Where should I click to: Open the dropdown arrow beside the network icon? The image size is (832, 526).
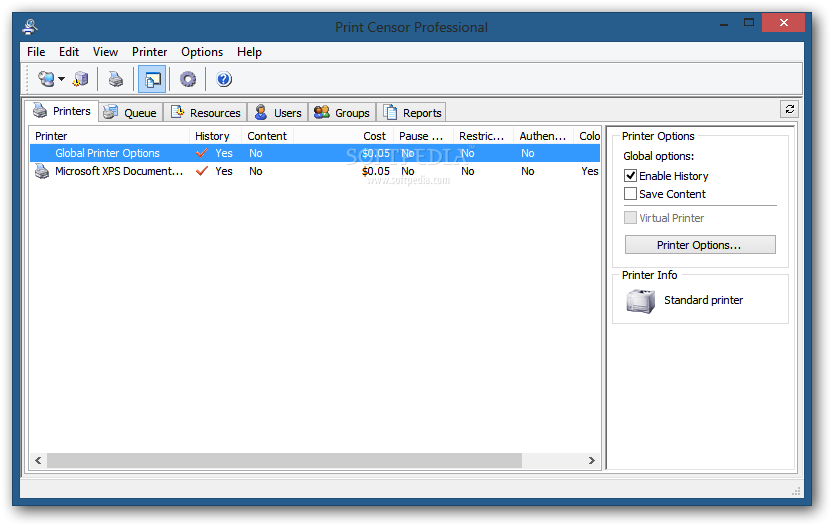pos(62,80)
